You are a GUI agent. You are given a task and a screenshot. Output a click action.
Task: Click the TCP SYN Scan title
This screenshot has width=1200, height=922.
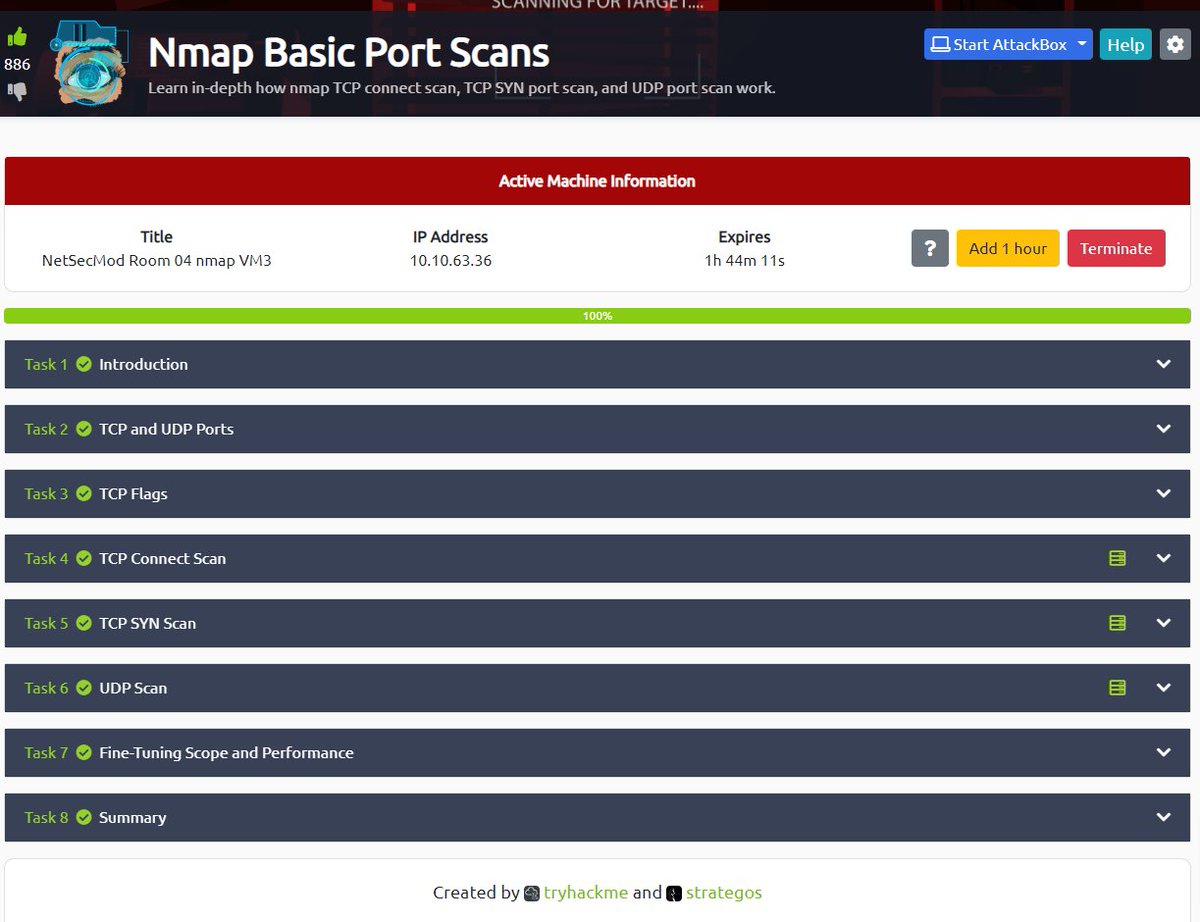tap(147, 623)
